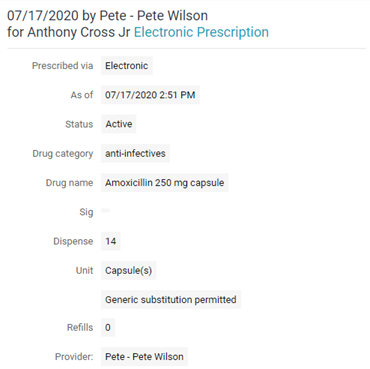The width and height of the screenshot is (370, 369).
Task: Click the Status label
Action: (79, 124)
